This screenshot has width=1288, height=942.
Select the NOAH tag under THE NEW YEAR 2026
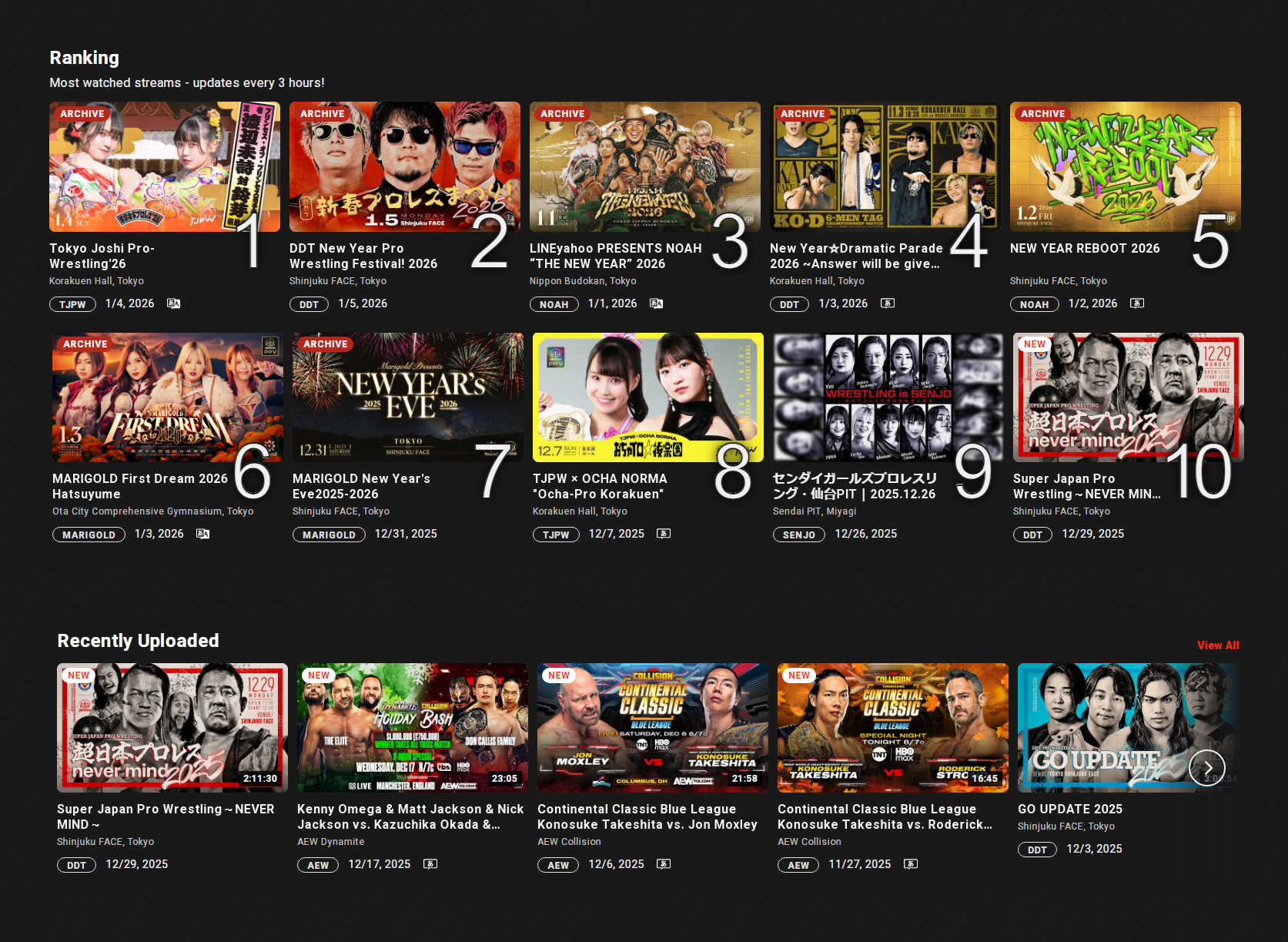(554, 304)
